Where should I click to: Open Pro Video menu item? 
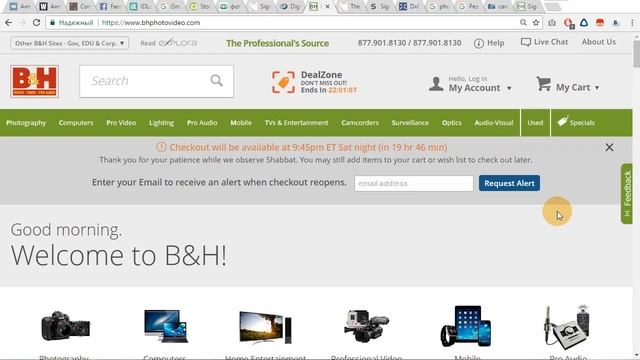click(121, 123)
